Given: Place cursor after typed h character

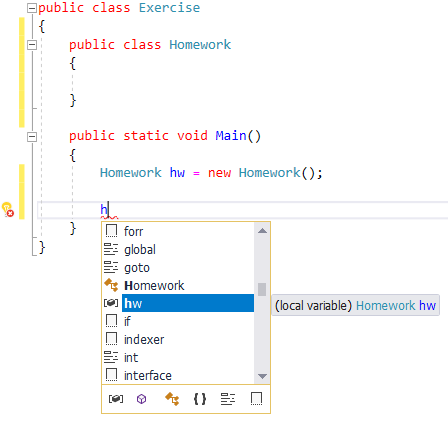Looking at the screenshot, I should [108, 209].
